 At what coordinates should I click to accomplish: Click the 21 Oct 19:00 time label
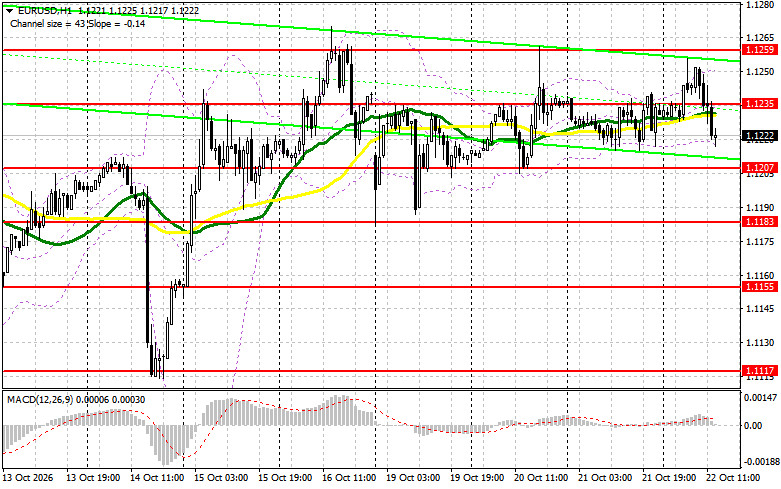click(x=669, y=478)
